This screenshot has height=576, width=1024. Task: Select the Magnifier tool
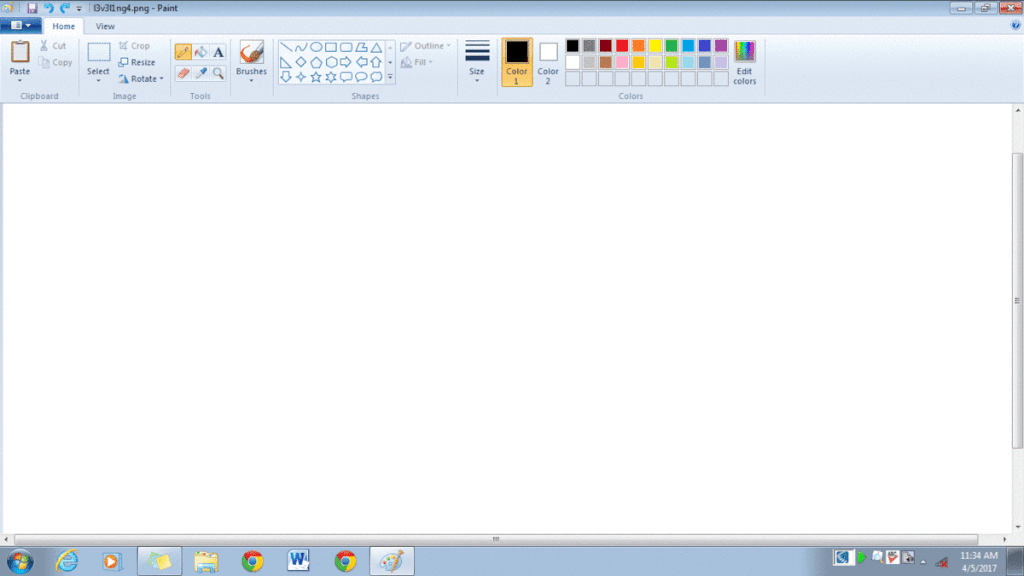(x=218, y=73)
